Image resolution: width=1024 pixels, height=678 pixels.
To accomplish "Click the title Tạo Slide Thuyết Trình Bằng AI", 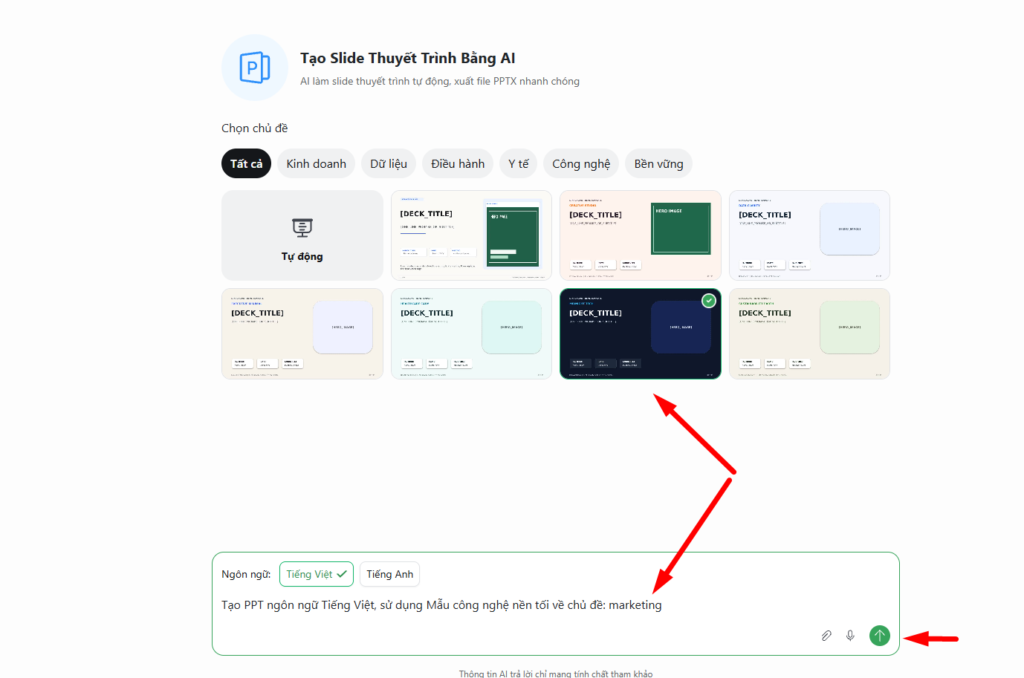I will click(x=408, y=58).
